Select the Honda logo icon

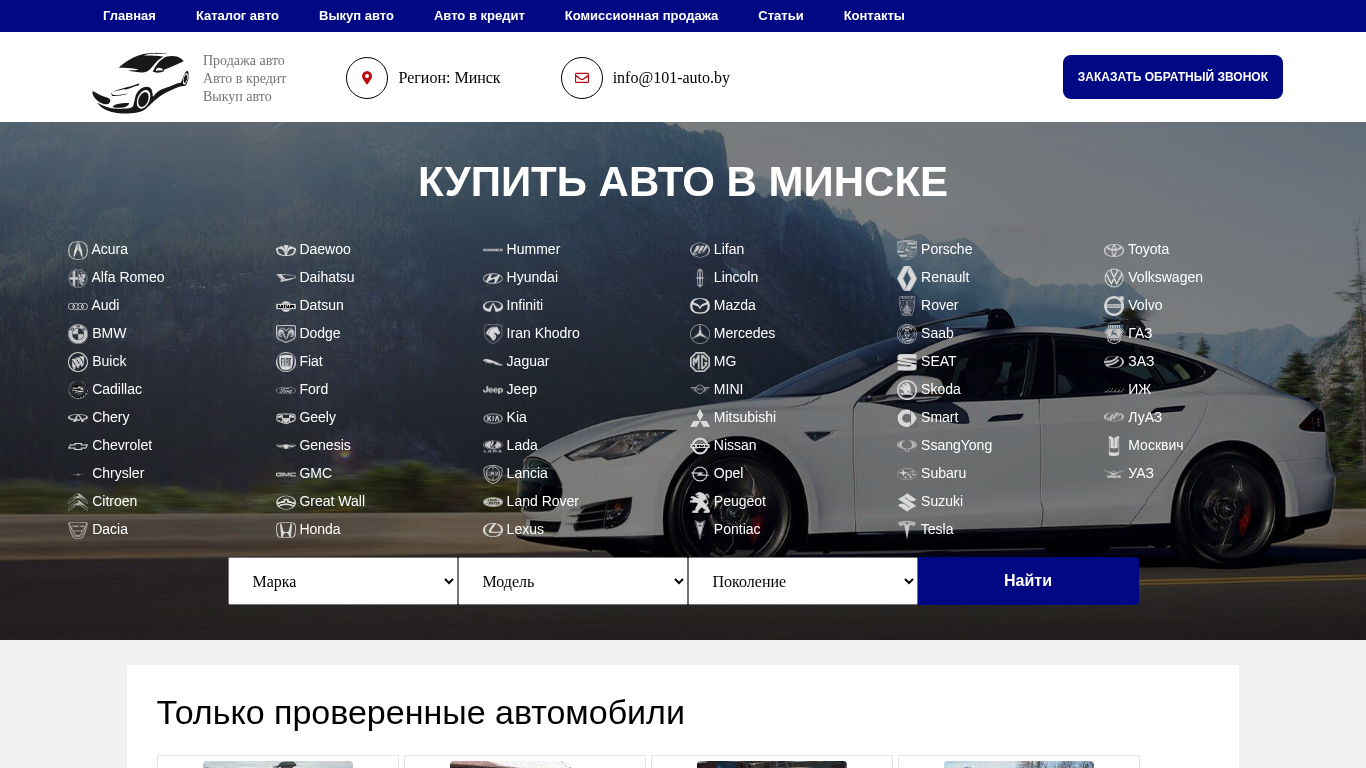click(x=286, y=530)
